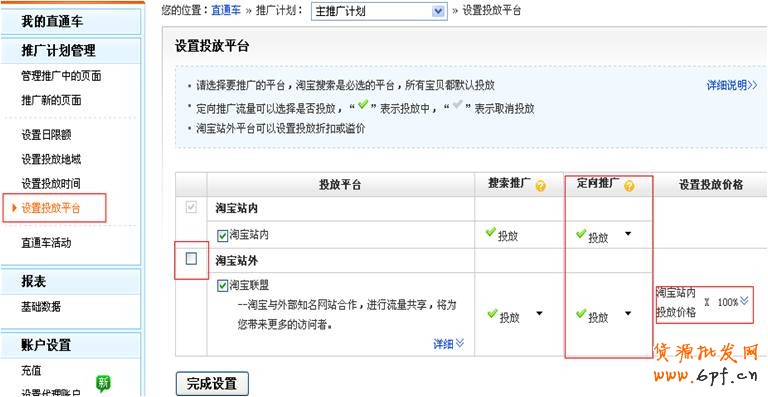This screenshot has height=397, width=768.
Task: Click orange arrow beside 设置投放平台 sidebar item
Action: tap(14, 209)
